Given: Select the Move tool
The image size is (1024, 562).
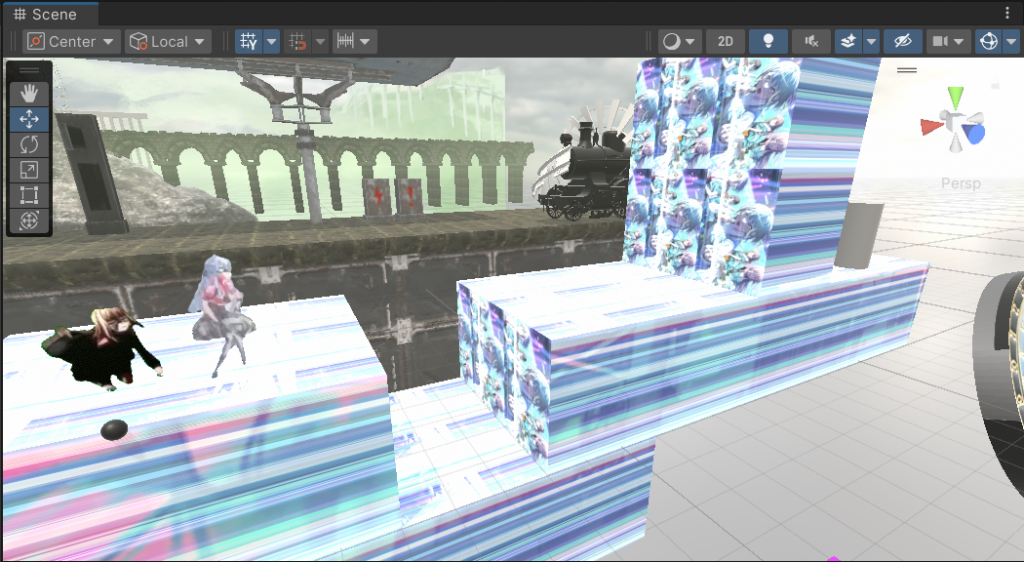Looking at the screenshot, I should (x=29, y=119).
